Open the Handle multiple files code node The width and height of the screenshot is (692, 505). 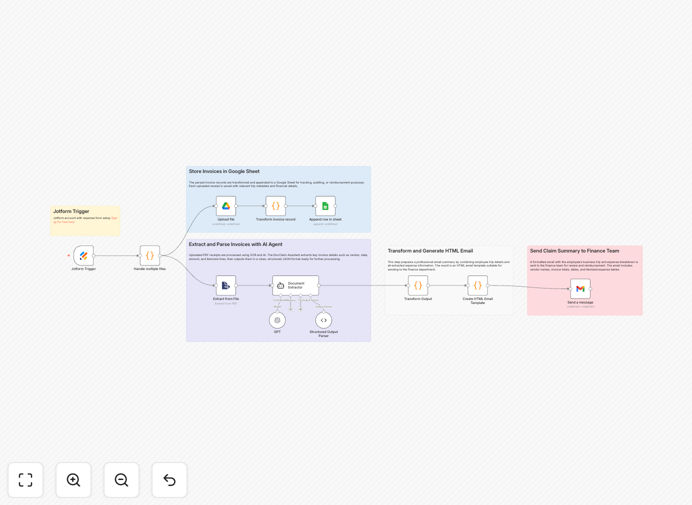tap(150, 256)
